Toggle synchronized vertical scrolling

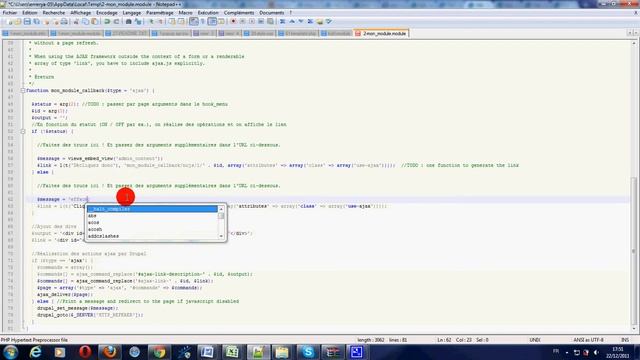tap(171, 21)
